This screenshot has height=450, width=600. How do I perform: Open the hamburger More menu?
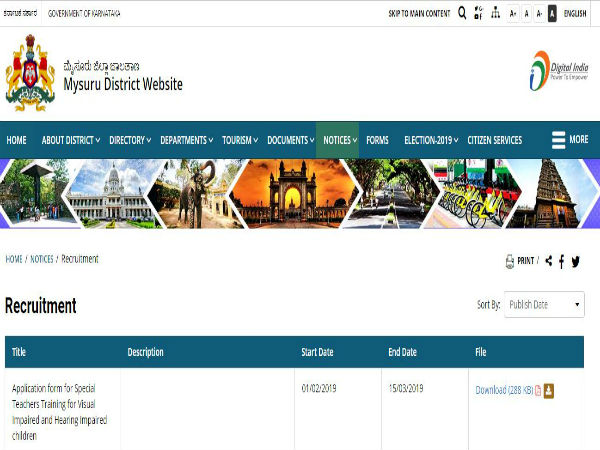tap(569, 140)
